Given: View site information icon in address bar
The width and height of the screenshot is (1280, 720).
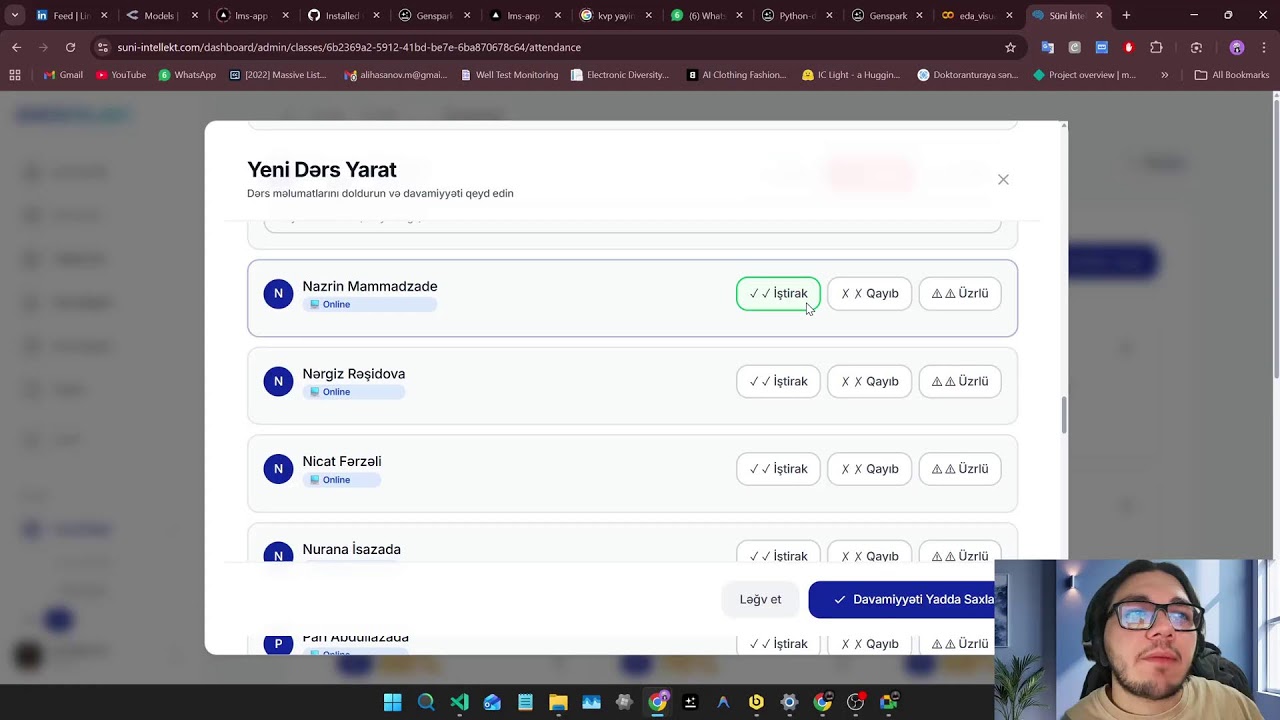Looking at the screenshot, I should [x=102, y=47].
